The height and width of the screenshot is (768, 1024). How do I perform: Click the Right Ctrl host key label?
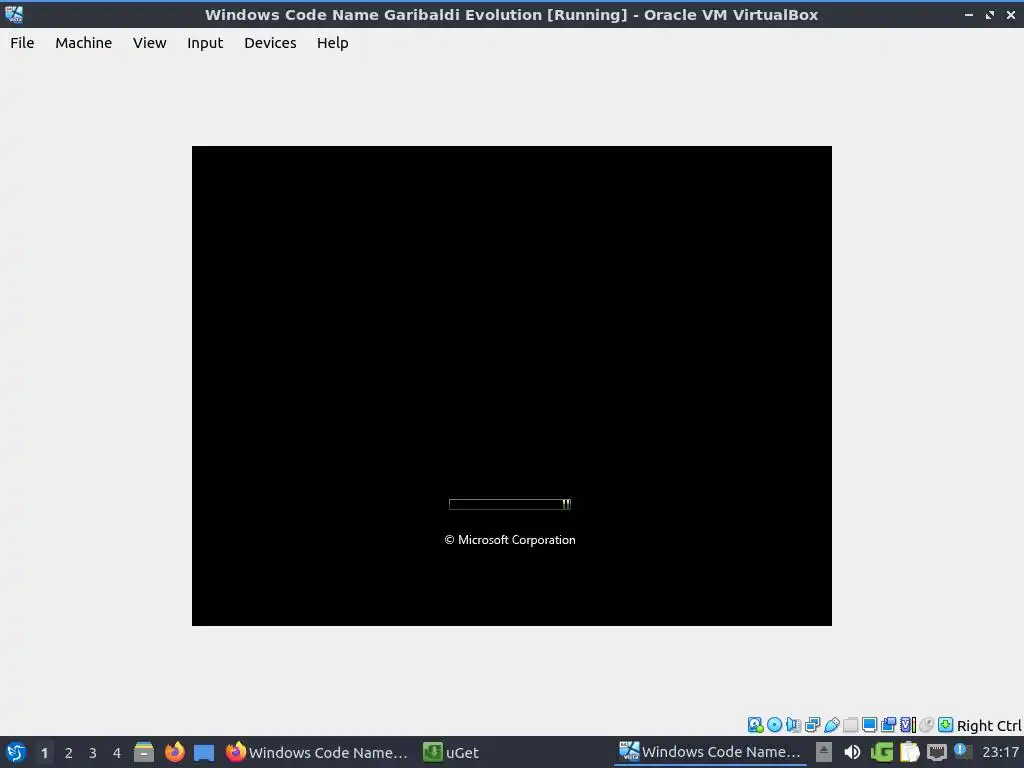pos(989,726)
